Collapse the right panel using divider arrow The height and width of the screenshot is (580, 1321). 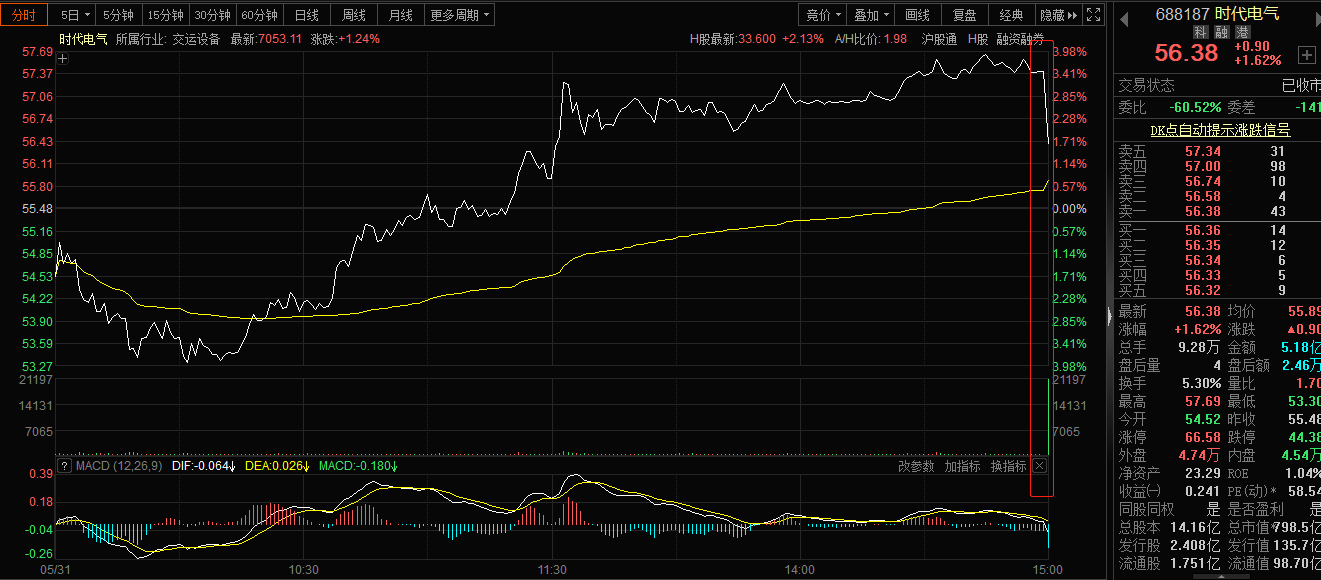1108,316
